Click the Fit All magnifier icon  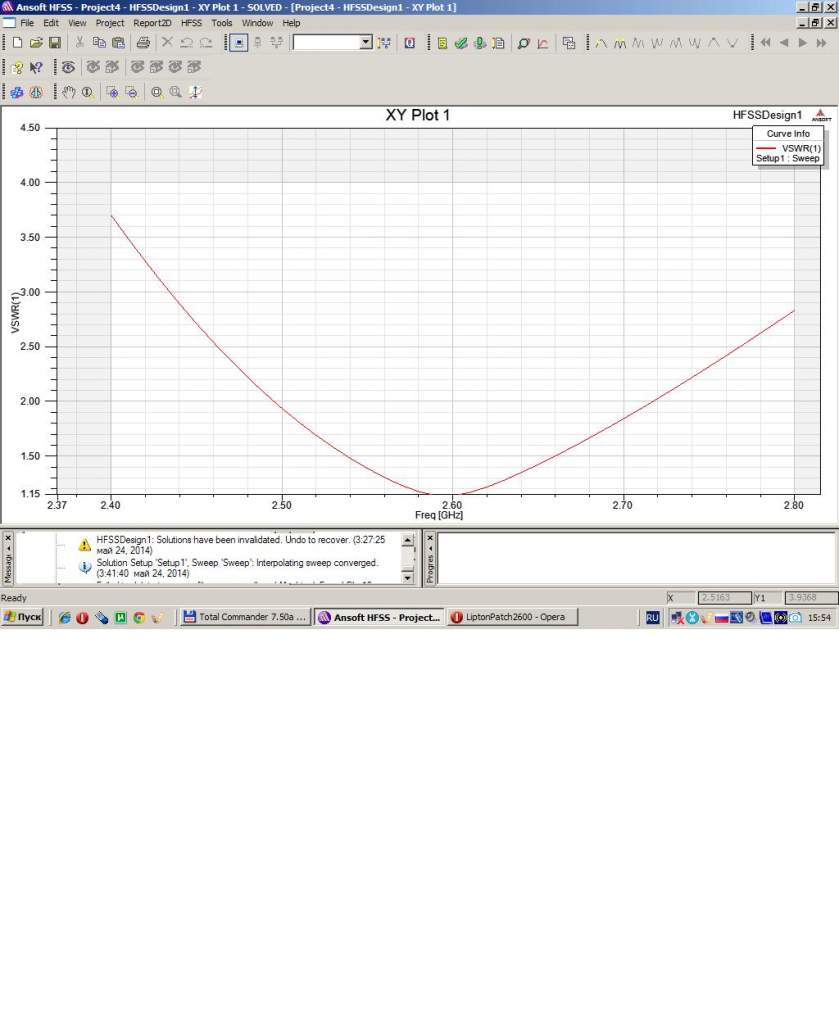coord(157,92)
